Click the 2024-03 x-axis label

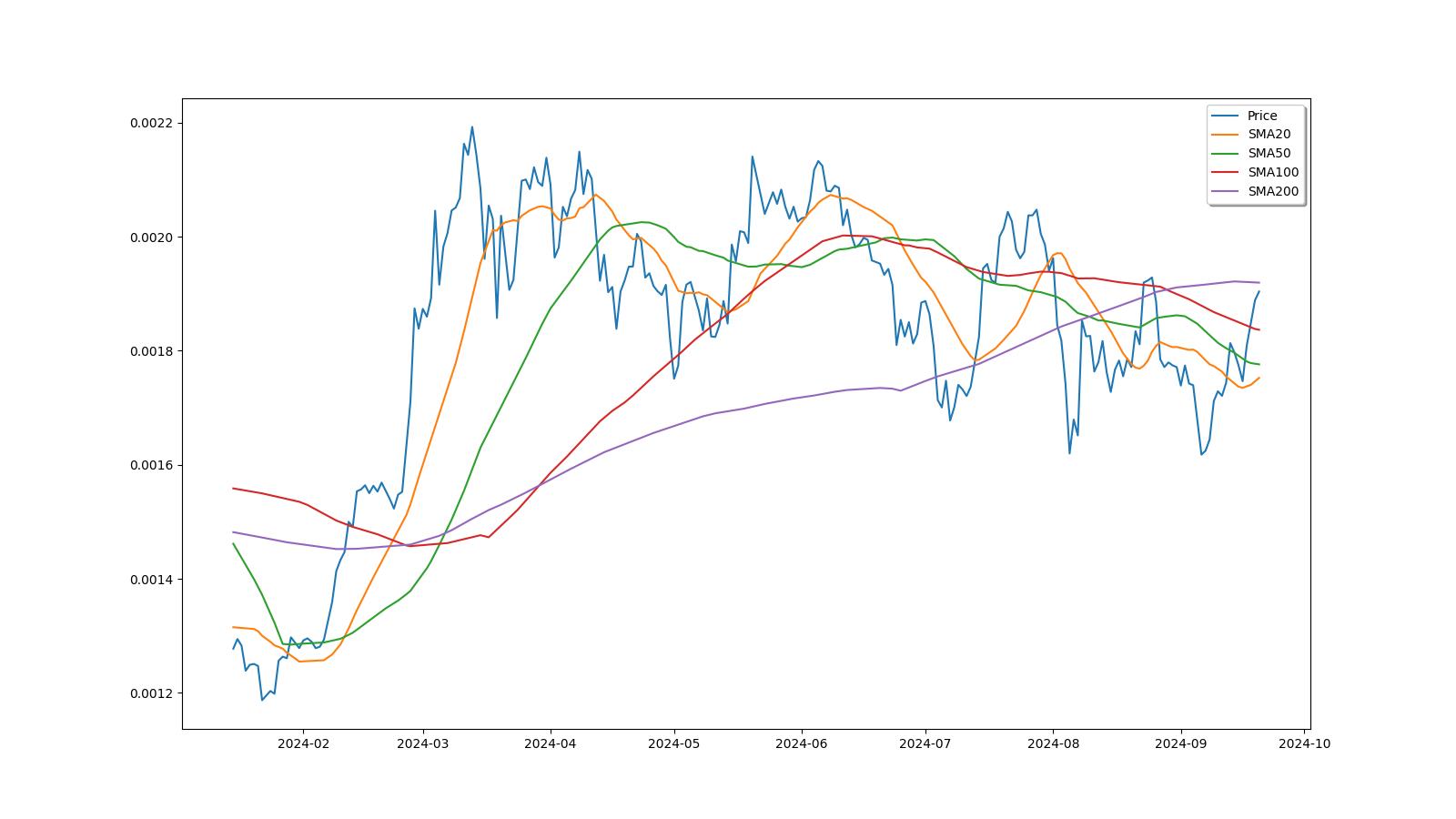pyautogui.click(x=423, y=743)
